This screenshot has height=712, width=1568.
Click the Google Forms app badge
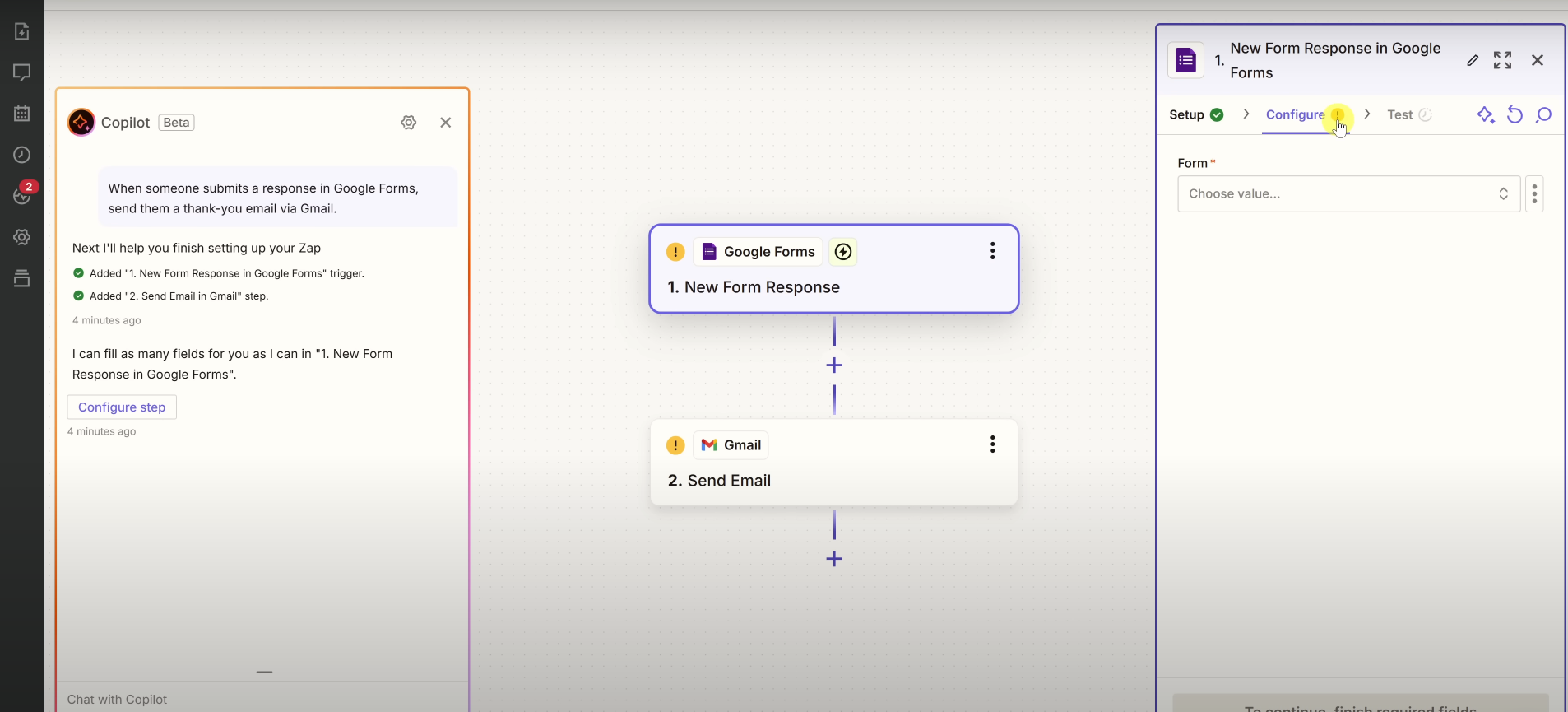point(758,252)
